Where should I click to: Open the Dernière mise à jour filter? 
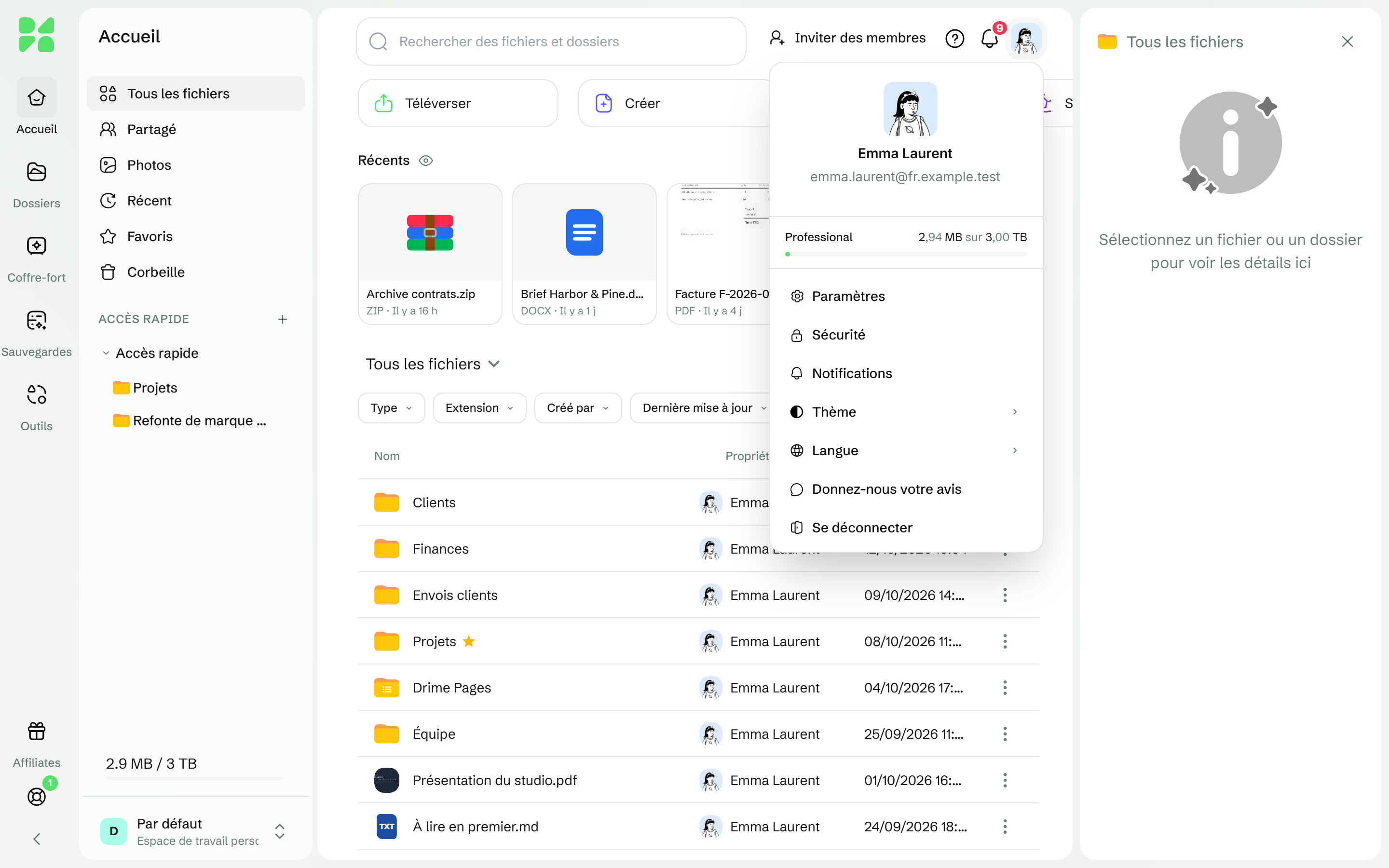(700, 407)
